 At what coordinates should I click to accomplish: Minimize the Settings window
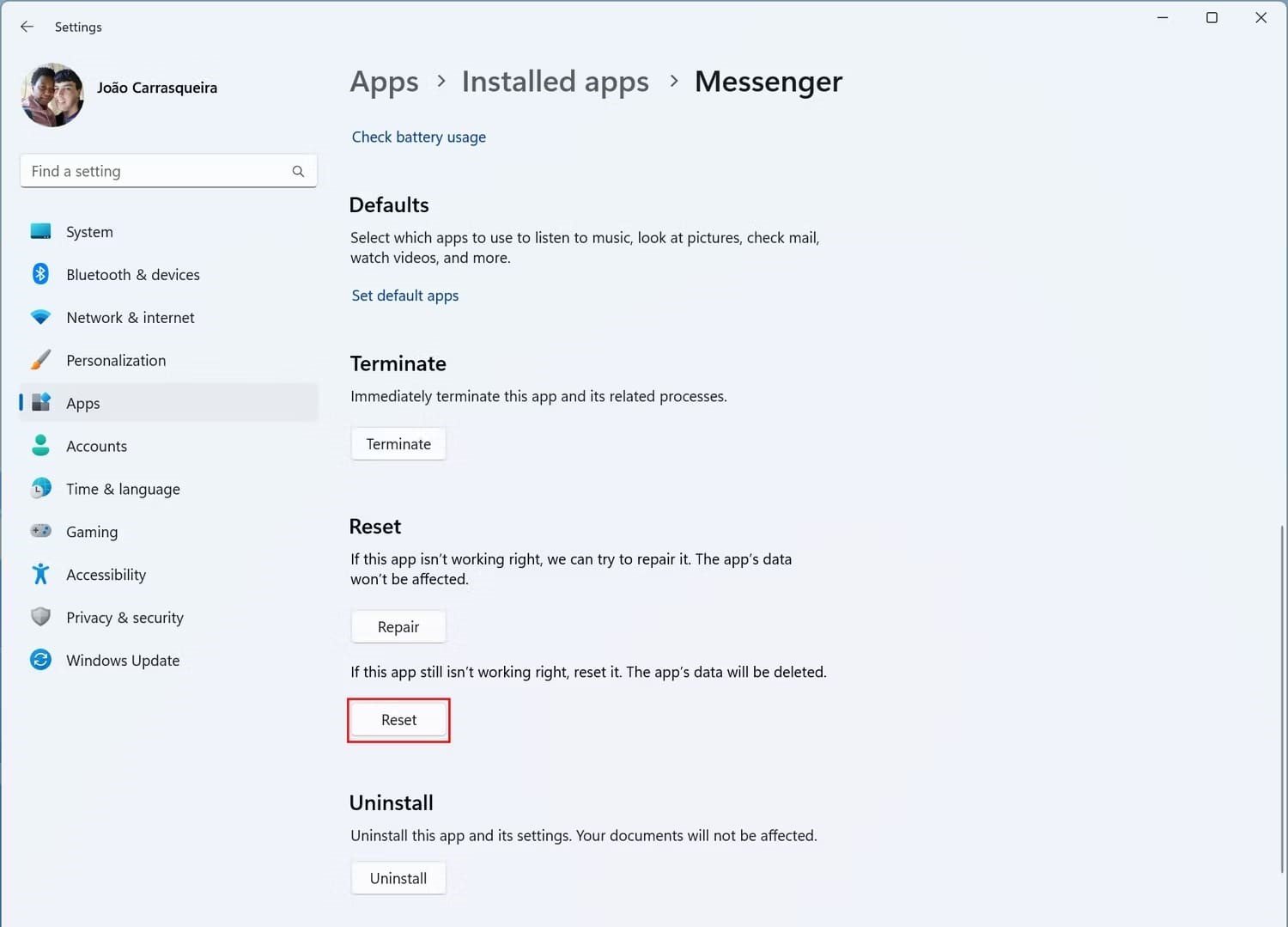pyautogui.click(x=1163, y=18)
